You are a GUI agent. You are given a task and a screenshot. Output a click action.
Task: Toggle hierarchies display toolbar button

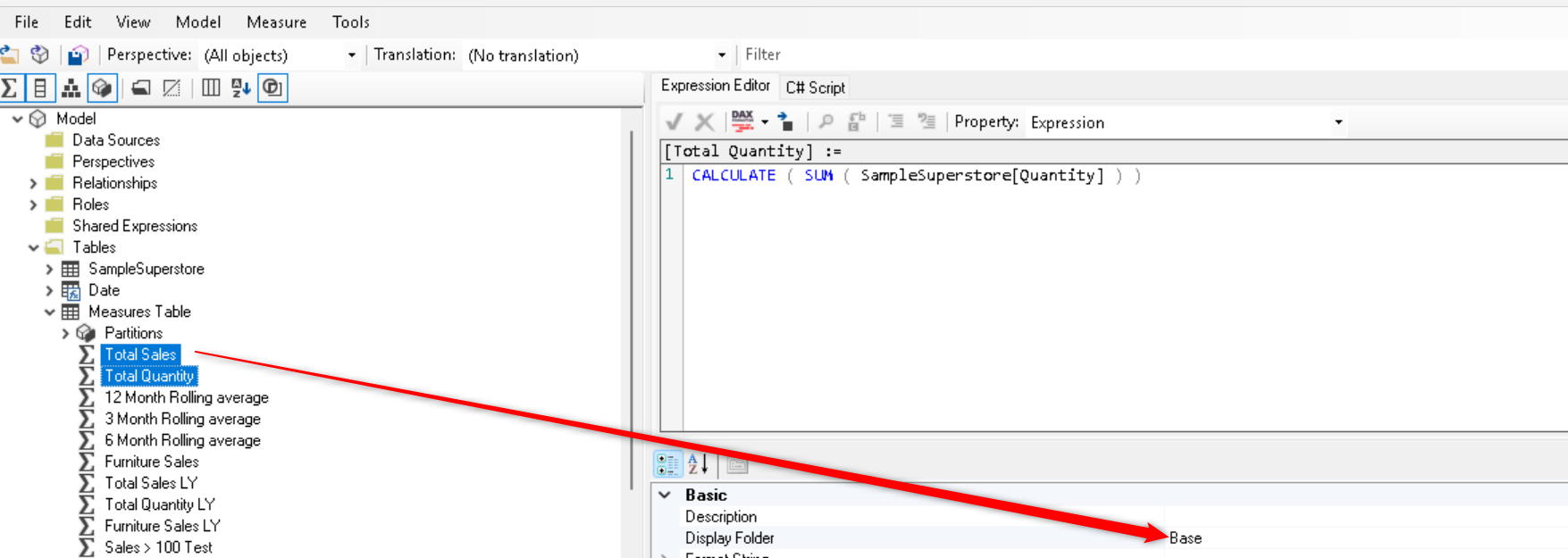point(71,87)
